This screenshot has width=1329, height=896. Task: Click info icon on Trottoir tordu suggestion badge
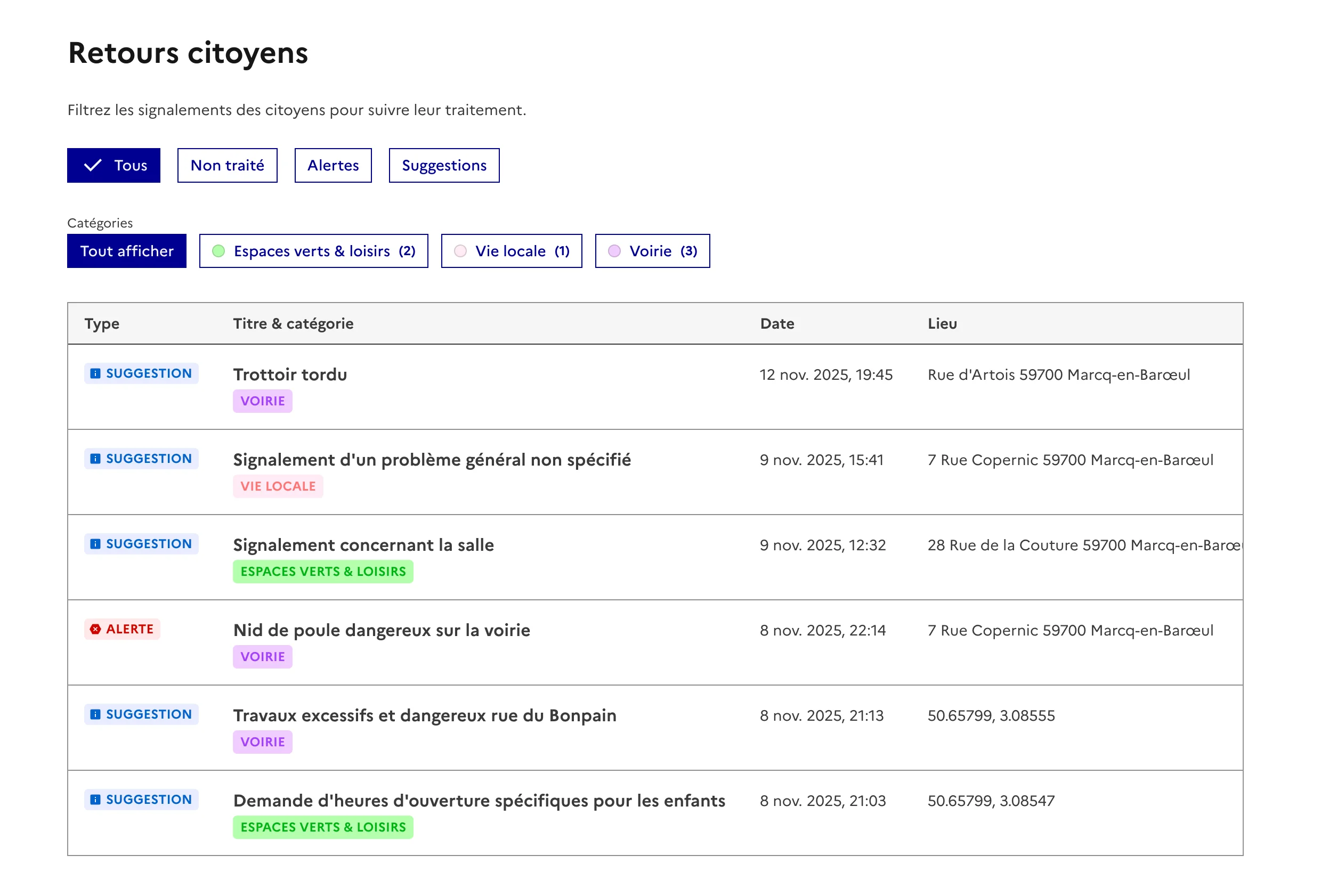(95, 374)
